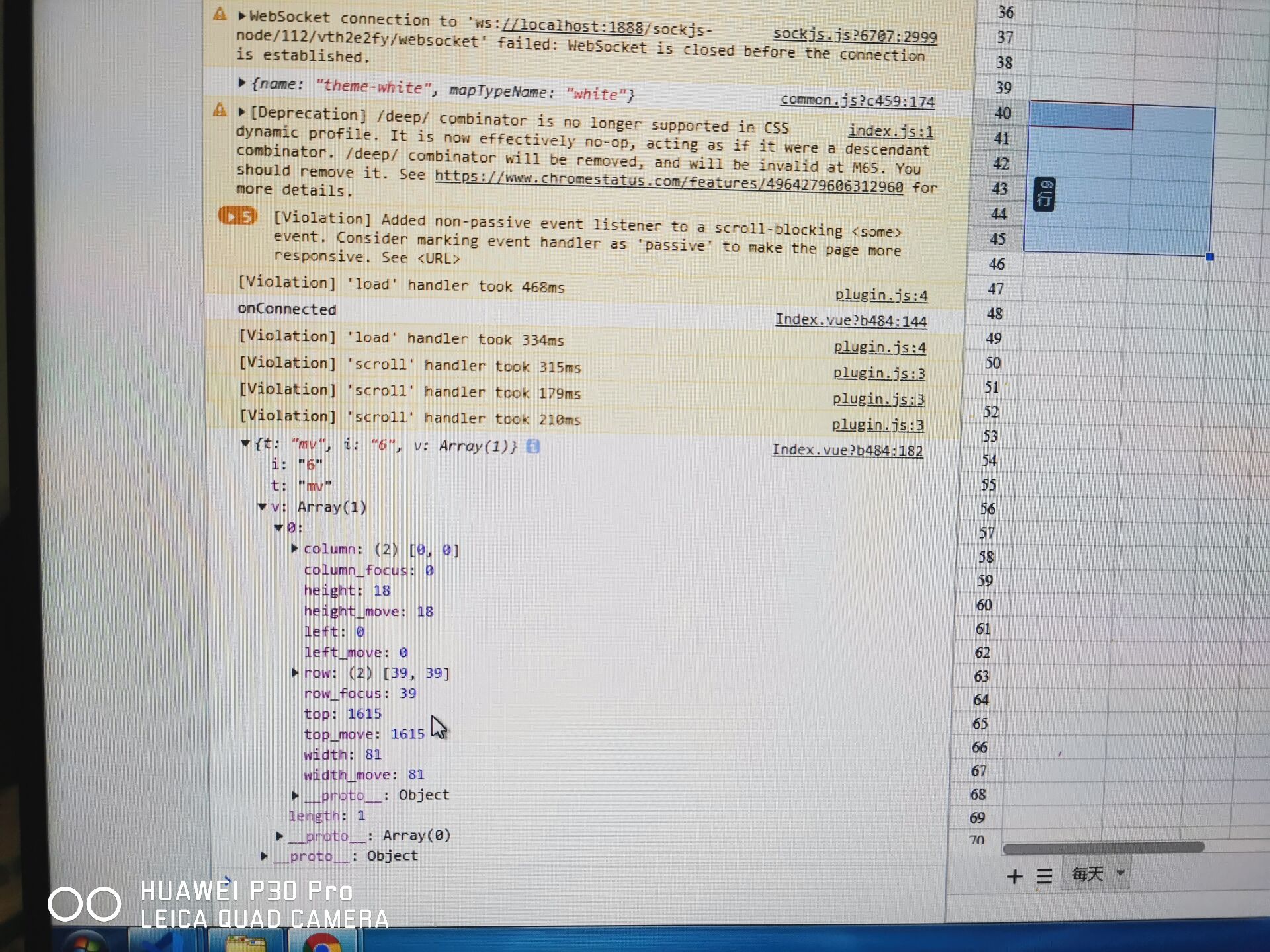This screenshot has height=952, width=1270.
Task: Click the row_focus: 39 property
Action: pyautogui.click(x=360, y=694)
